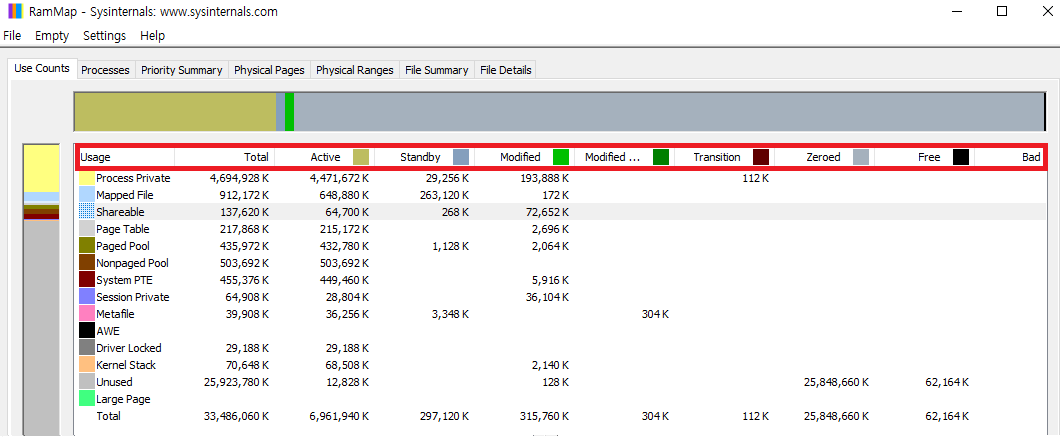The image size is (1060, 437).
Task: Click the Zeroed gray swatch in header
Action: (861, 157)
